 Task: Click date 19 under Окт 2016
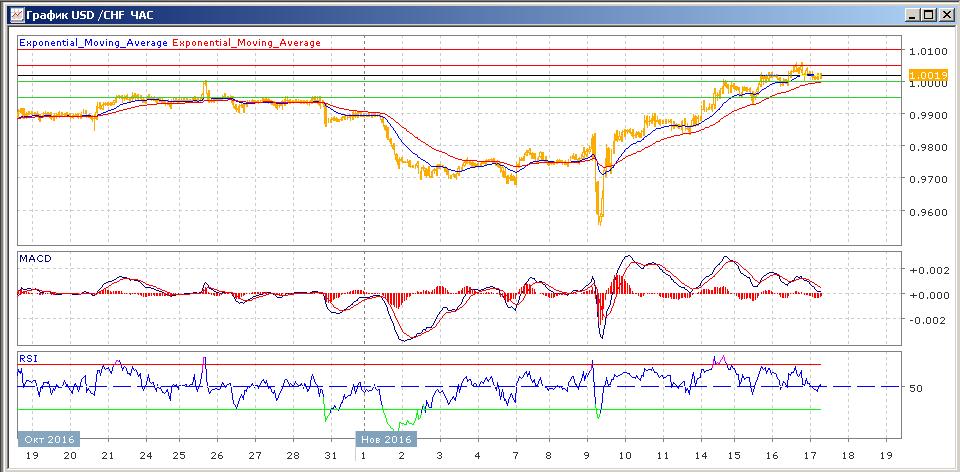tap(31, 456)
